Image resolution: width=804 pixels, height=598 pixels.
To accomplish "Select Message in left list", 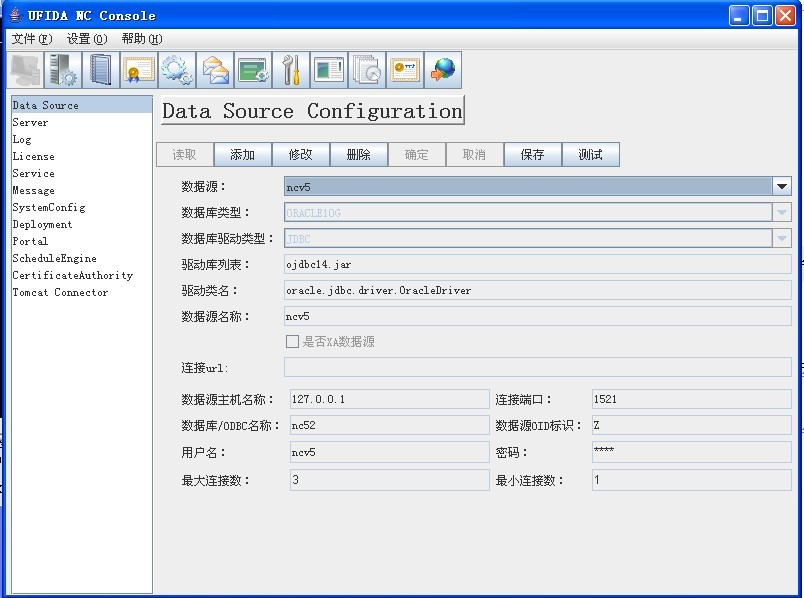I will pyautogui.click(x=82, y=190).
